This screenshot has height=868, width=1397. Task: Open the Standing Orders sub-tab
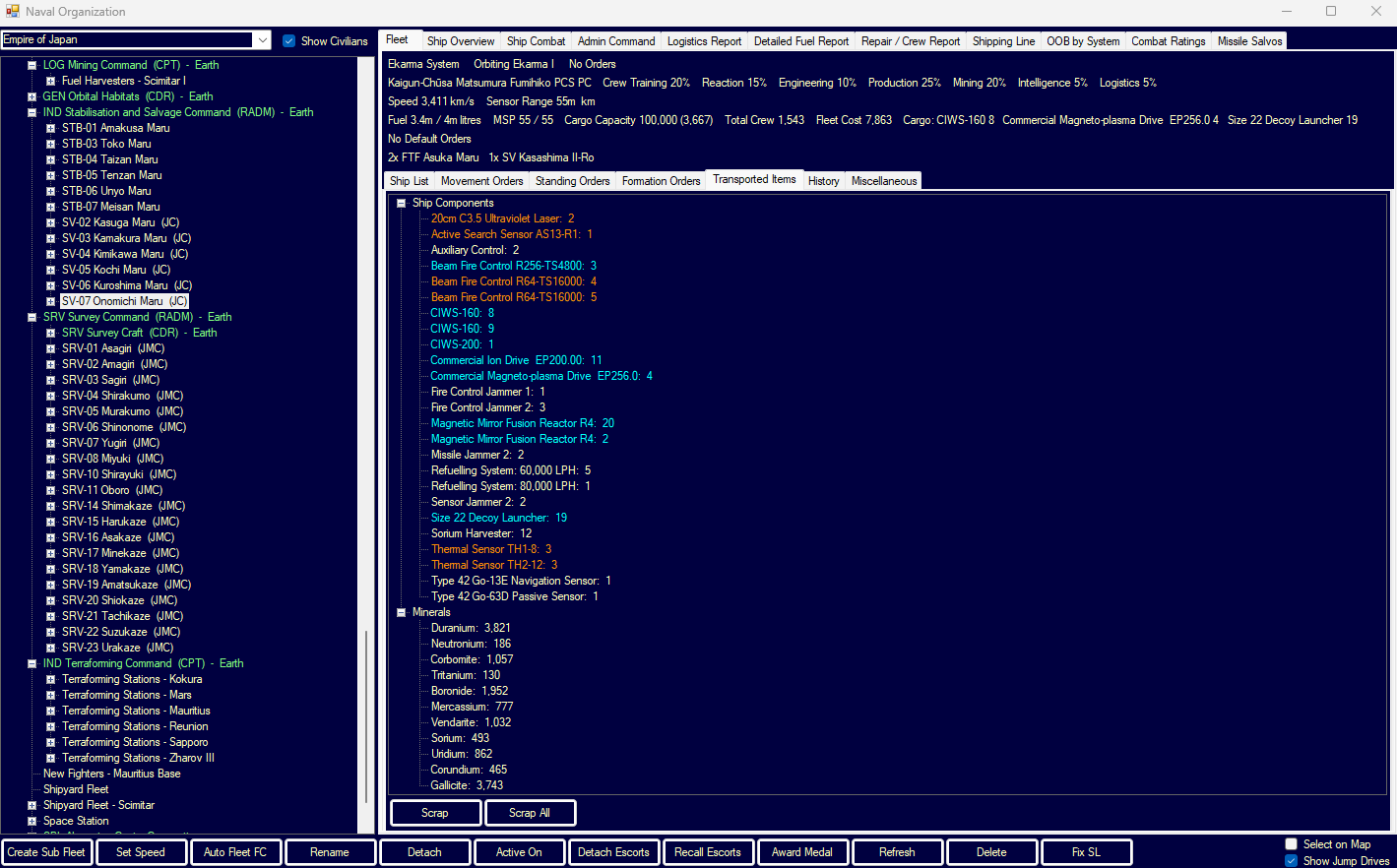click(572, 181)
